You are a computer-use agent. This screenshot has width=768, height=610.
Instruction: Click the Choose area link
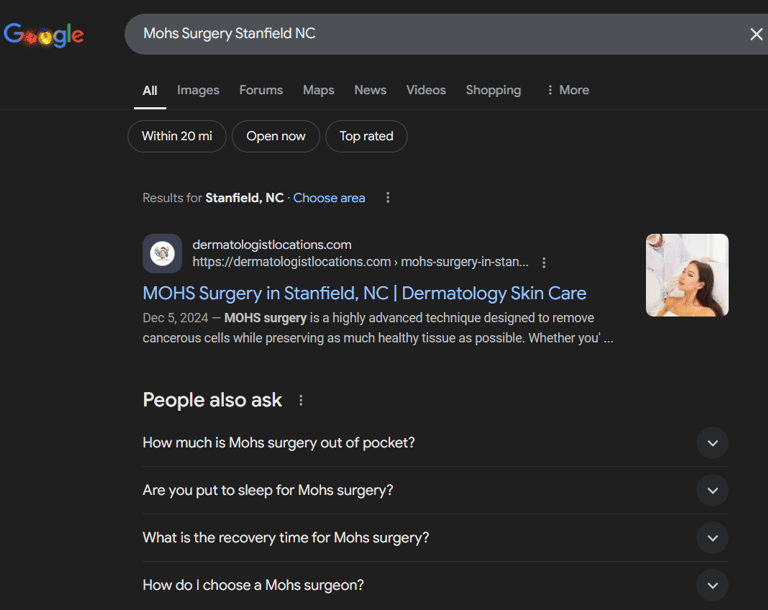point(329,198)
